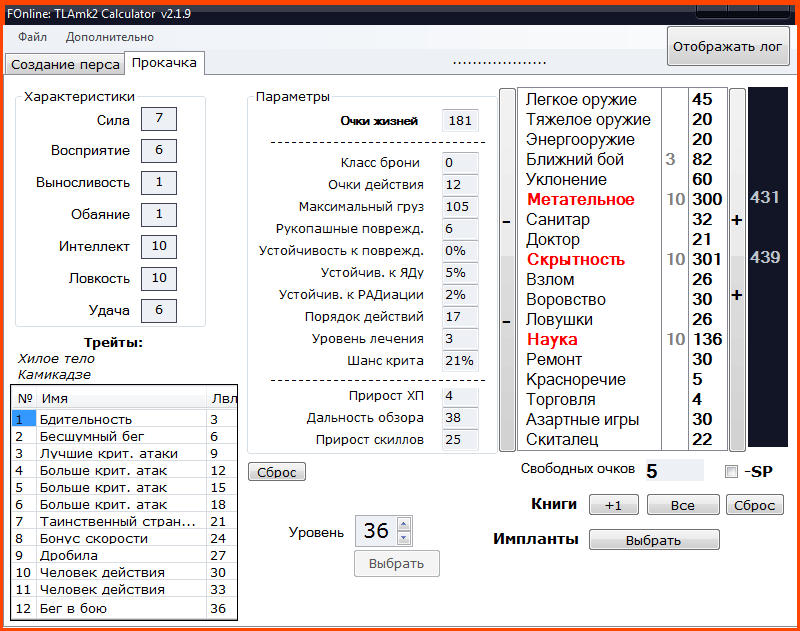Select the Прокачка tab
Viewport: 800px width, 631px height.
pyautogui.click(x=164, y=63)
